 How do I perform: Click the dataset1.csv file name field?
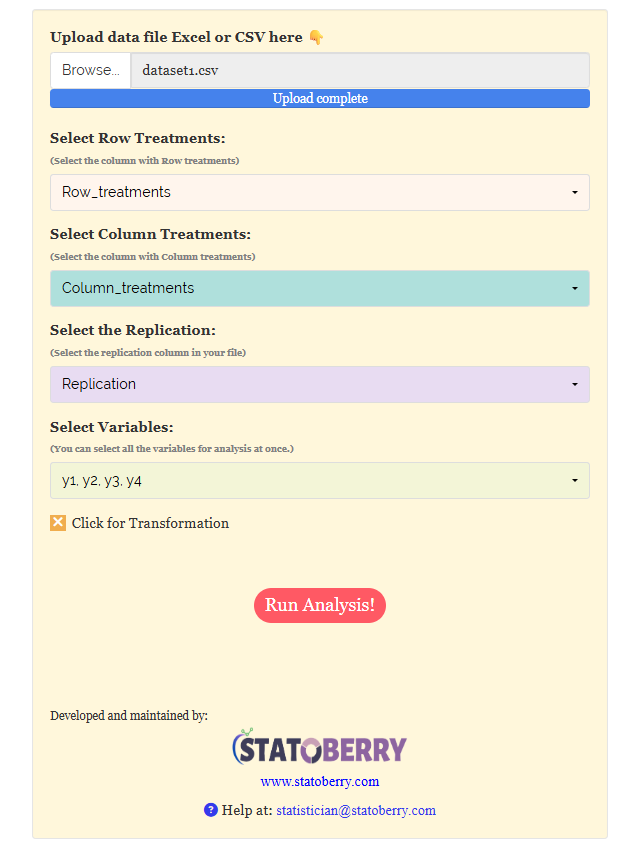point(360,70)
